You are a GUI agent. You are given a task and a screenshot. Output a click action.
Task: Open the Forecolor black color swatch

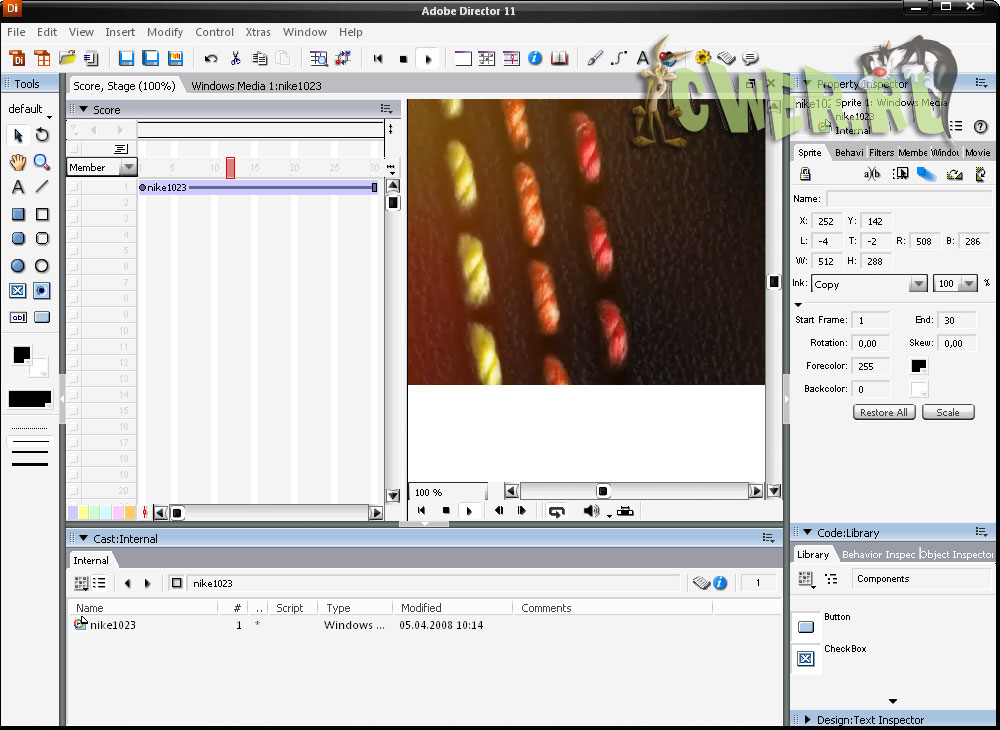click(919, 366)
